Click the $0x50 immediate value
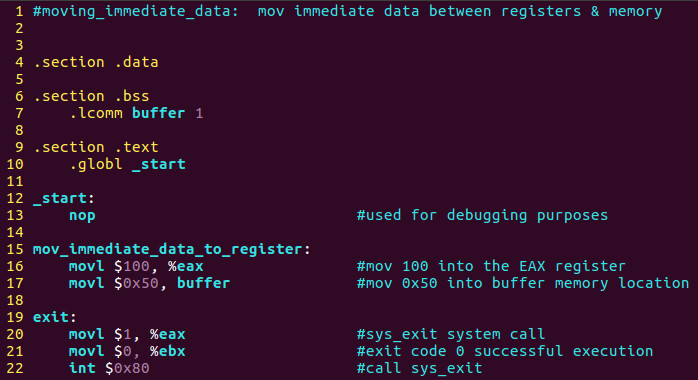Screen dimensions: 698x380 point(136,283)
